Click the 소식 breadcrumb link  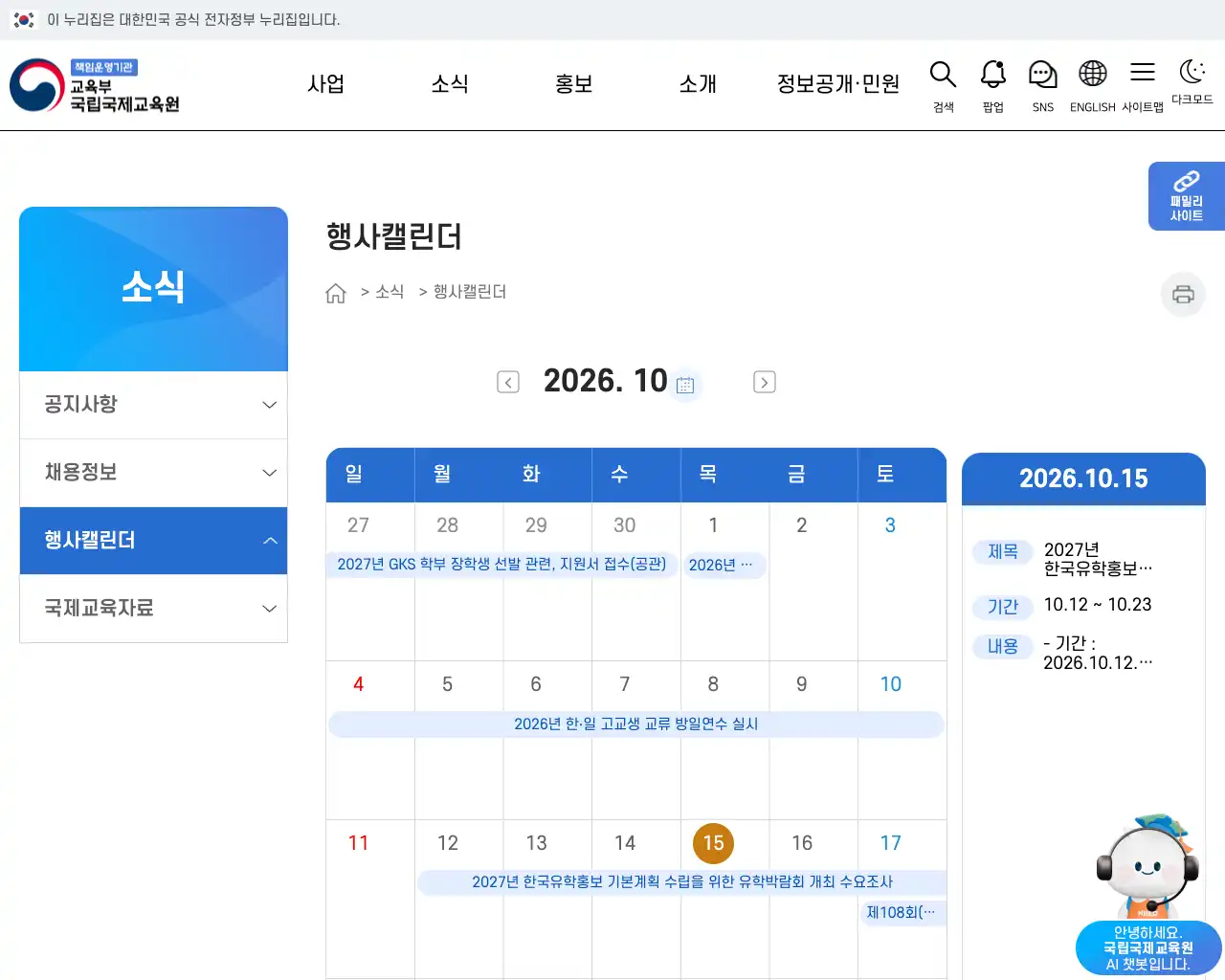[390, 292]
